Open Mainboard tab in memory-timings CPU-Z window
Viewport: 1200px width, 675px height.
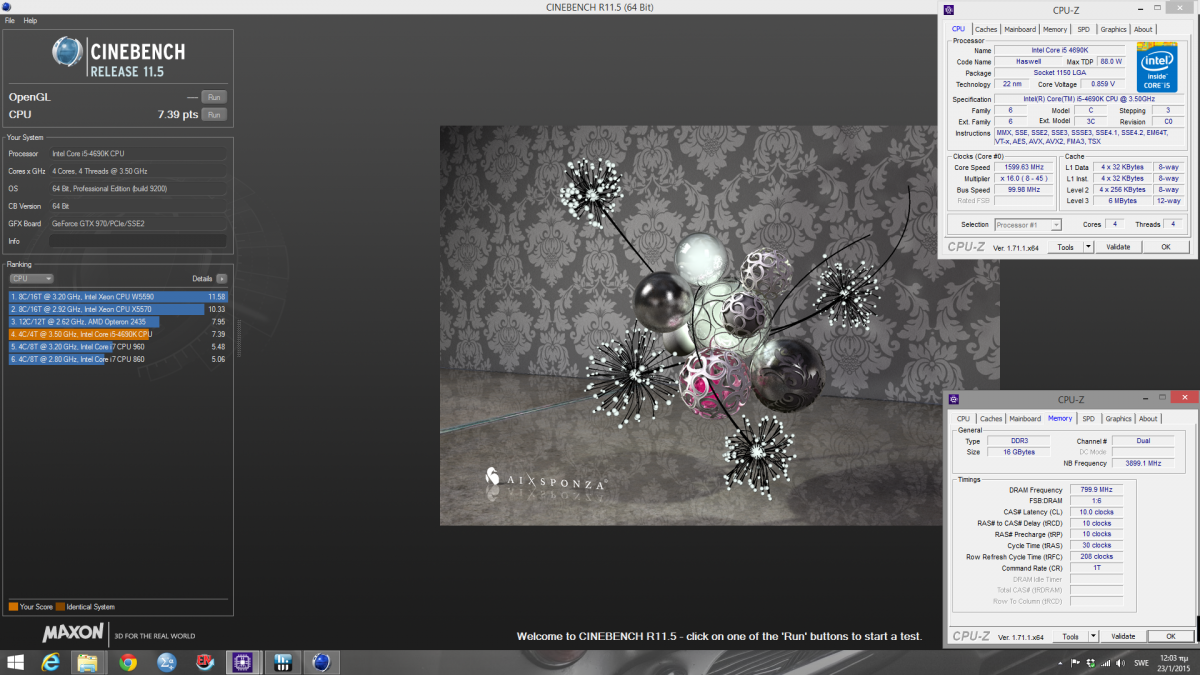(1025, 419)
